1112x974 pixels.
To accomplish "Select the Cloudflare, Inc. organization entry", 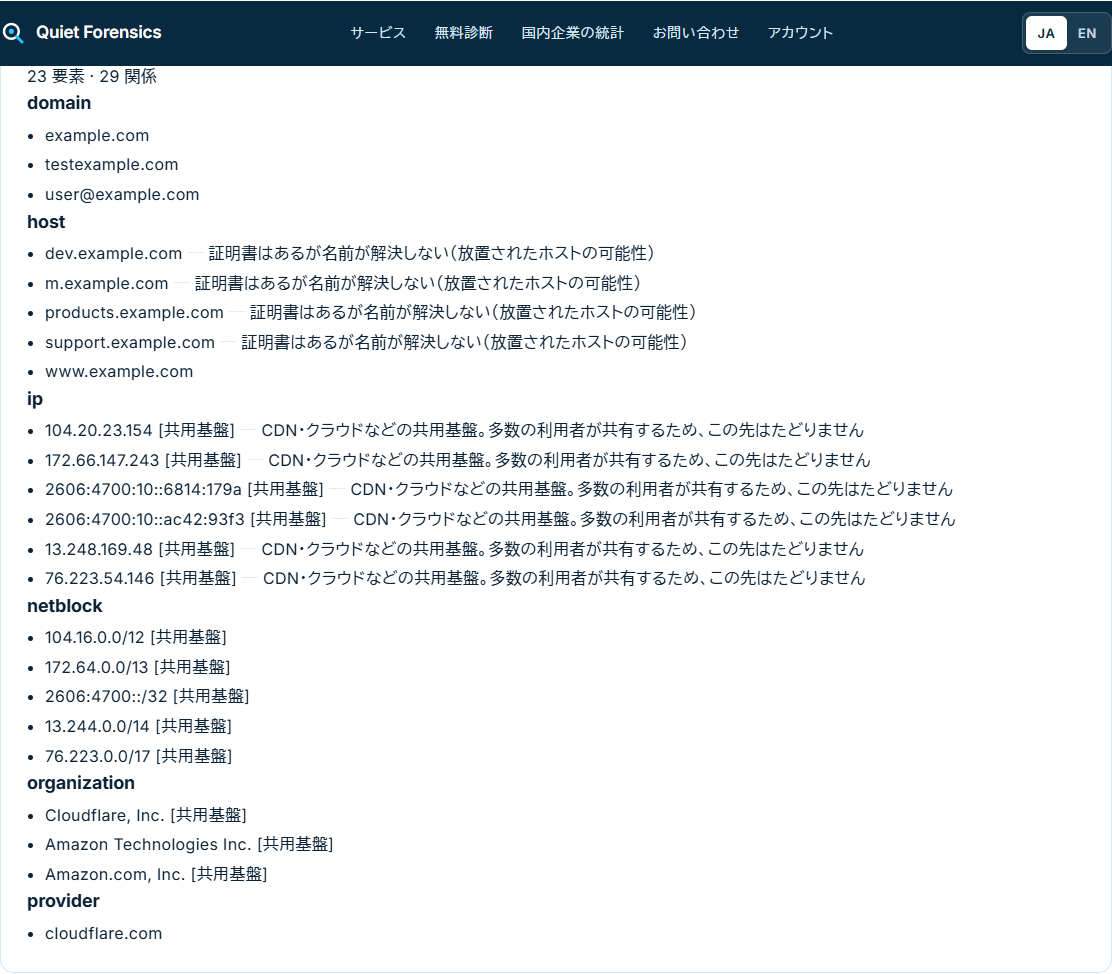I will [x=145, y=816].
